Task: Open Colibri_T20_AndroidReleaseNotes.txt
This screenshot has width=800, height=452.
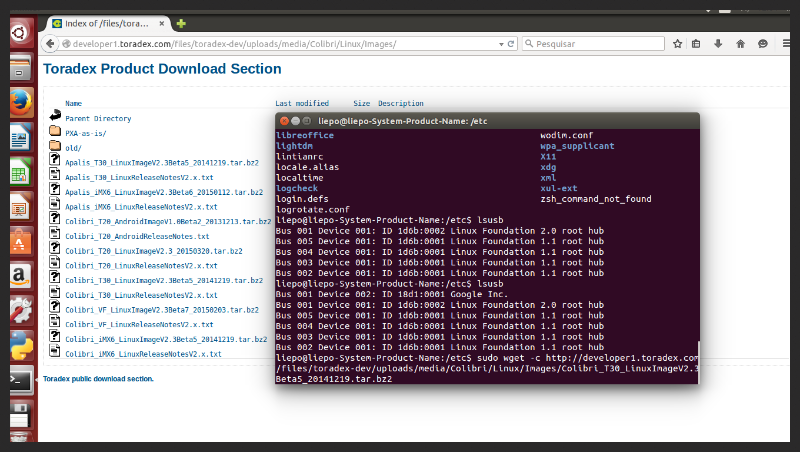Action: click(x=137, y=236)
